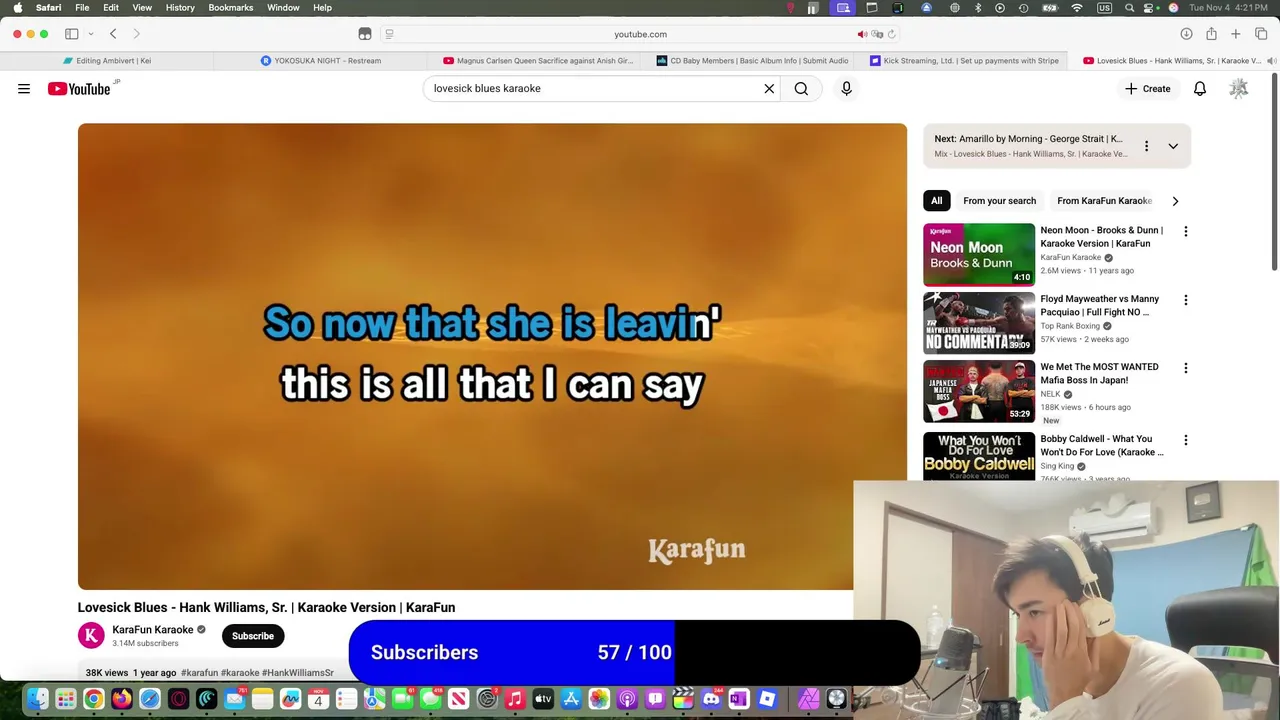Open Firefox from the Dock
Screen dimensions: 1280x720
pyautogui.click(x=121, y=699)
